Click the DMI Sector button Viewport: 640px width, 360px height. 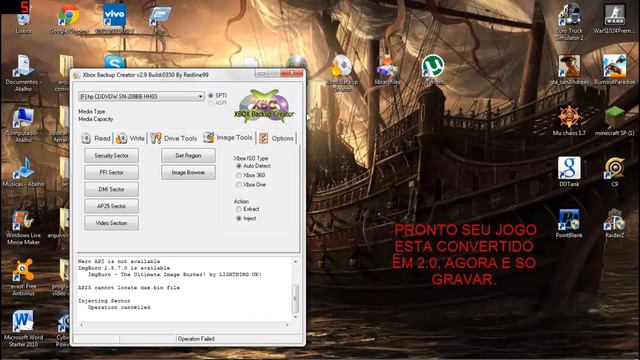tap(111, 189)
